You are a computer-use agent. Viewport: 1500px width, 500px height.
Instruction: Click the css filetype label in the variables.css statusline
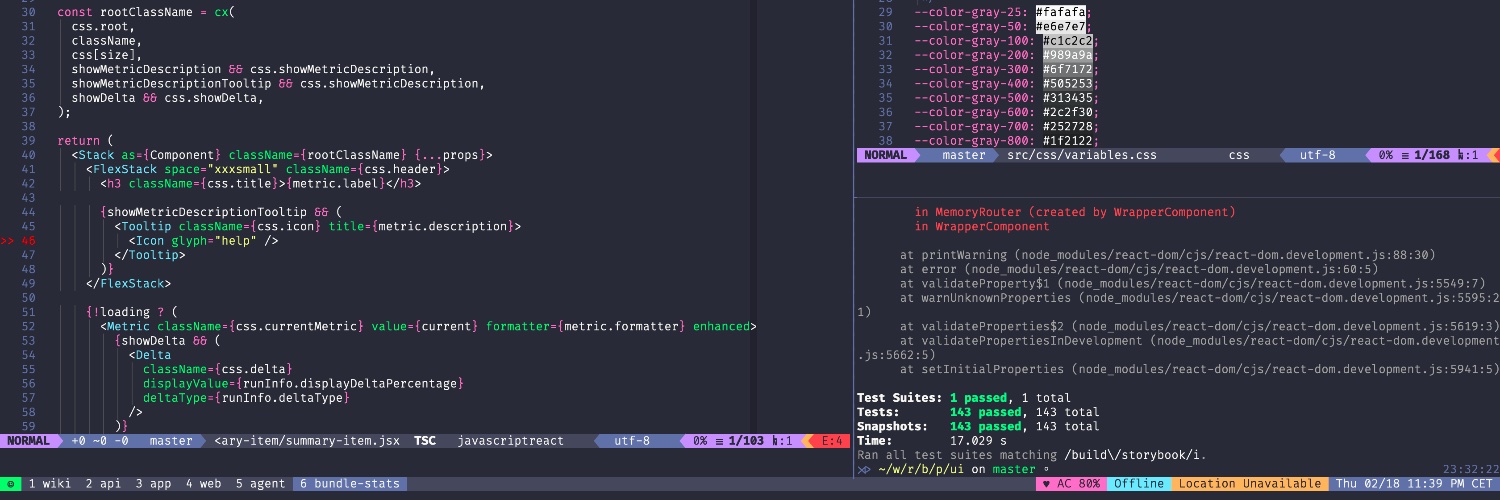(1239, 155)
